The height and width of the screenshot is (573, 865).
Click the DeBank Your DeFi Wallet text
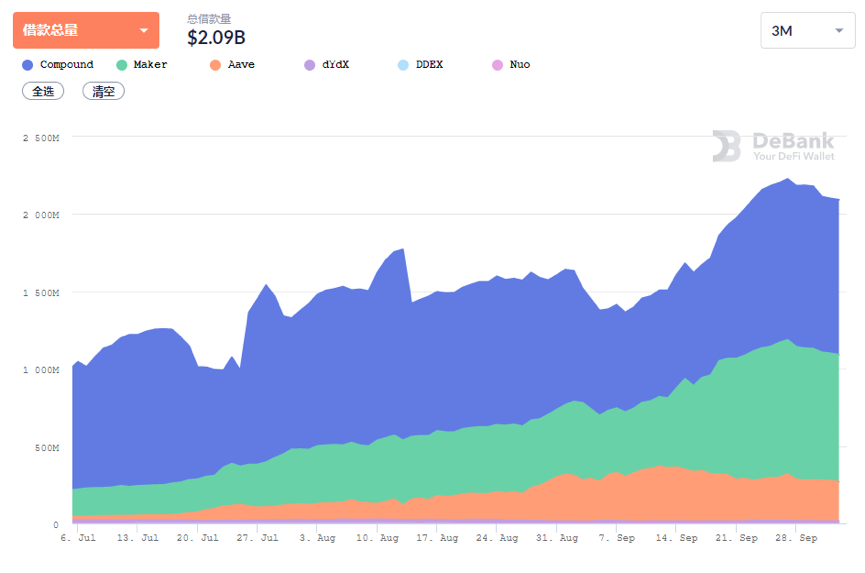pos(793,146)
